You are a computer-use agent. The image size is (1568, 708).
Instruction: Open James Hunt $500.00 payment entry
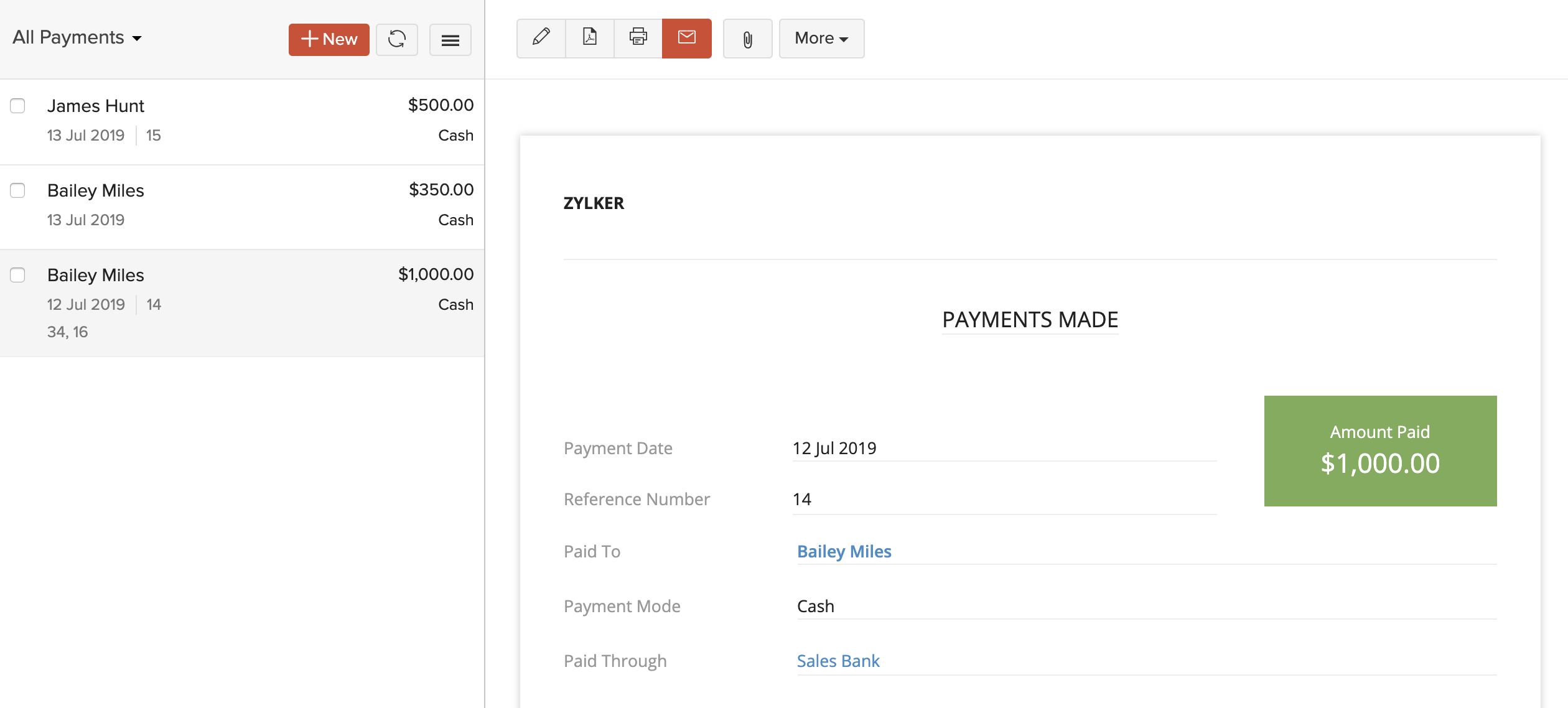point(249,121)
